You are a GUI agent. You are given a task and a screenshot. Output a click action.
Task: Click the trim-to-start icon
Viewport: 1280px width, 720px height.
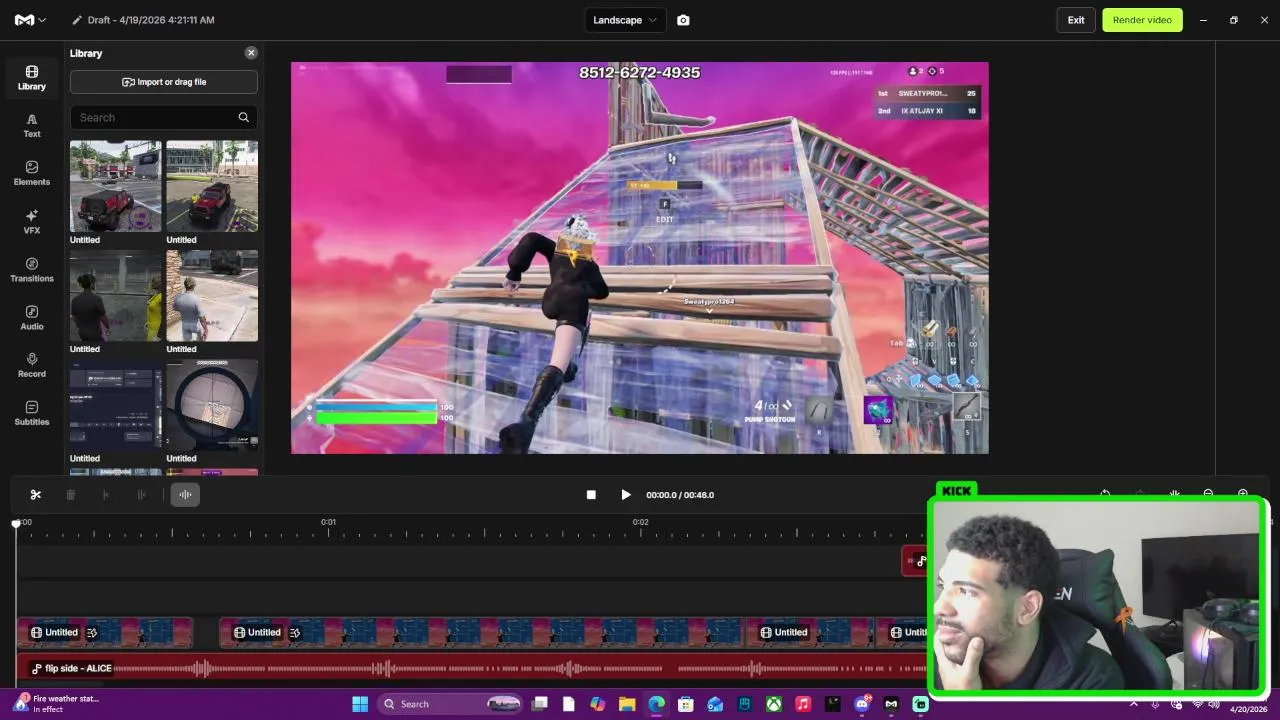[x=106, y=495]
